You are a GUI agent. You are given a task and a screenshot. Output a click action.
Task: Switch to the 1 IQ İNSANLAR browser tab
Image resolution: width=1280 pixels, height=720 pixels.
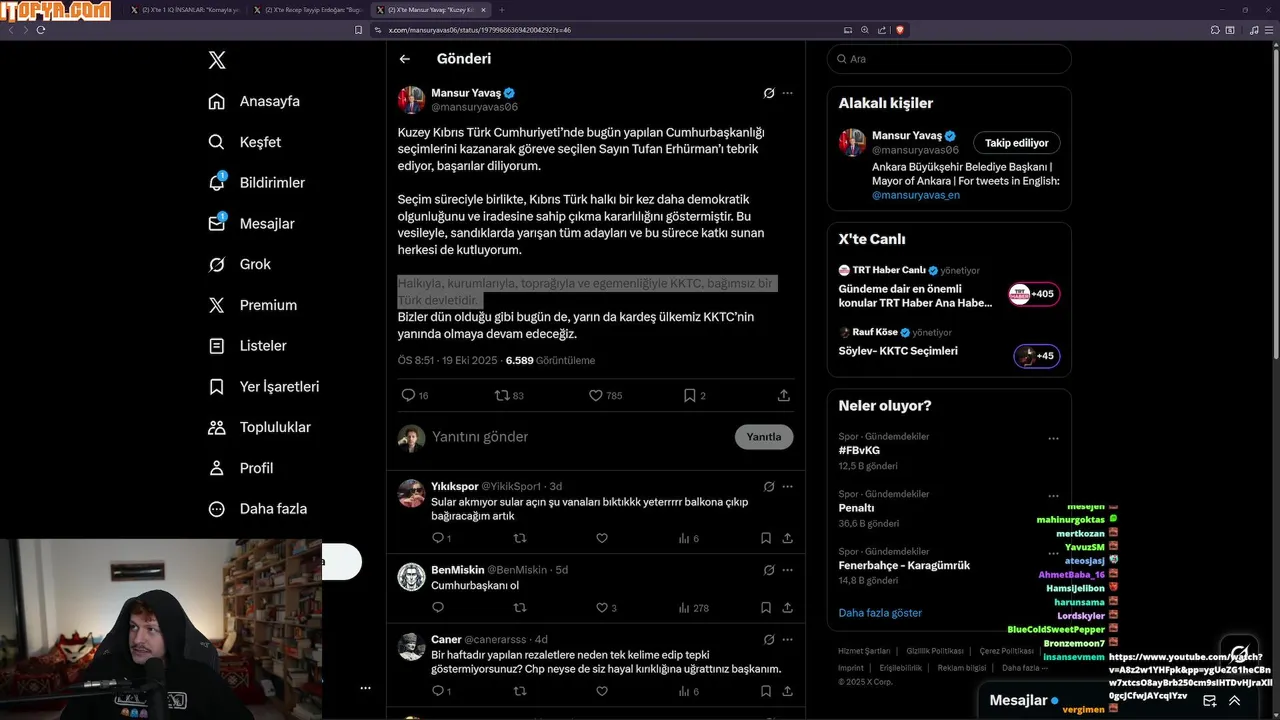coord(185,9)
